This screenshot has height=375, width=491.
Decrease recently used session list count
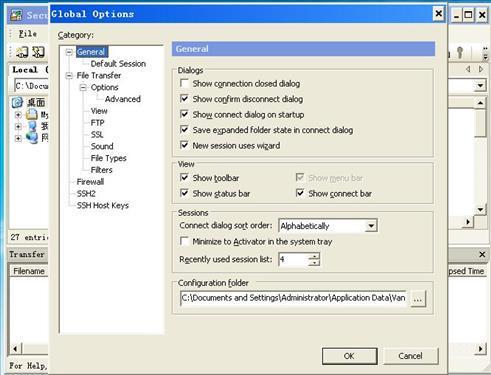[x=314, y=263]
